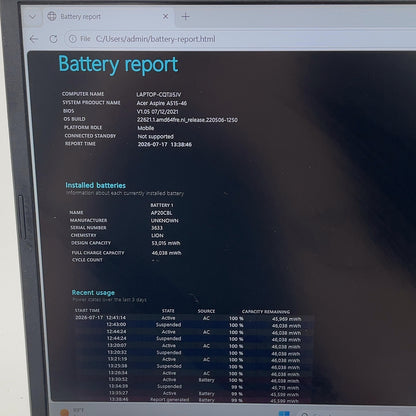Select the "45,969 mWh" capacity cell
Screen dimensions: 416x416
pos(286,319)
